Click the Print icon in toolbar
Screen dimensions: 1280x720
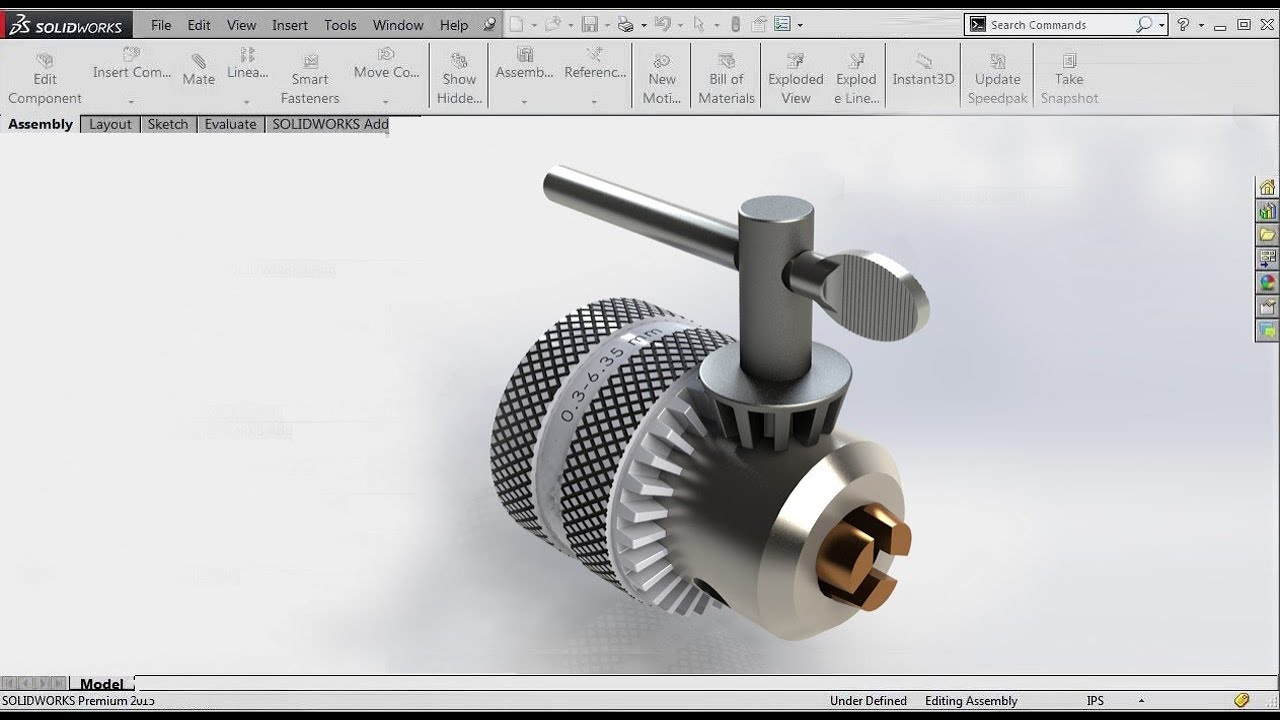coord(626,24)
